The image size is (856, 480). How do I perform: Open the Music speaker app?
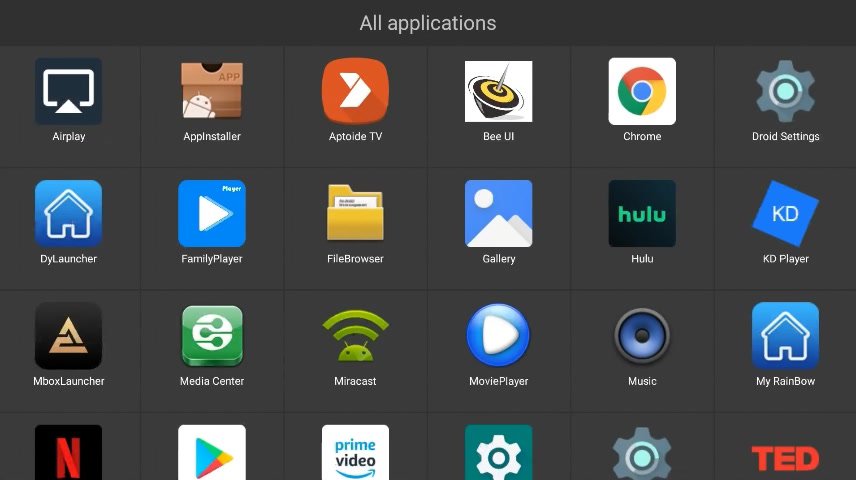coord(642,336)
